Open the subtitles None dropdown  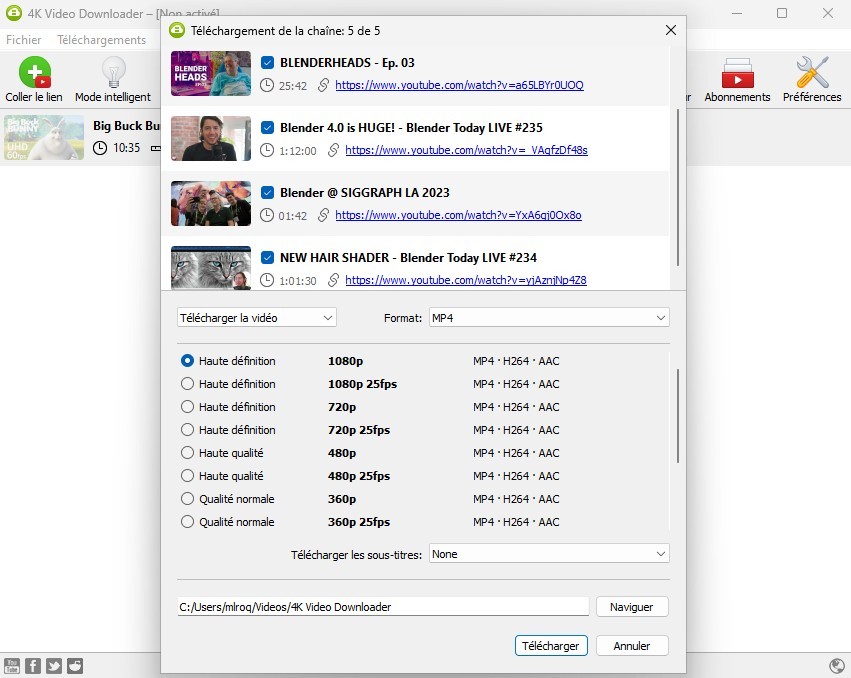pyautogui.click(x=548, y=553)
